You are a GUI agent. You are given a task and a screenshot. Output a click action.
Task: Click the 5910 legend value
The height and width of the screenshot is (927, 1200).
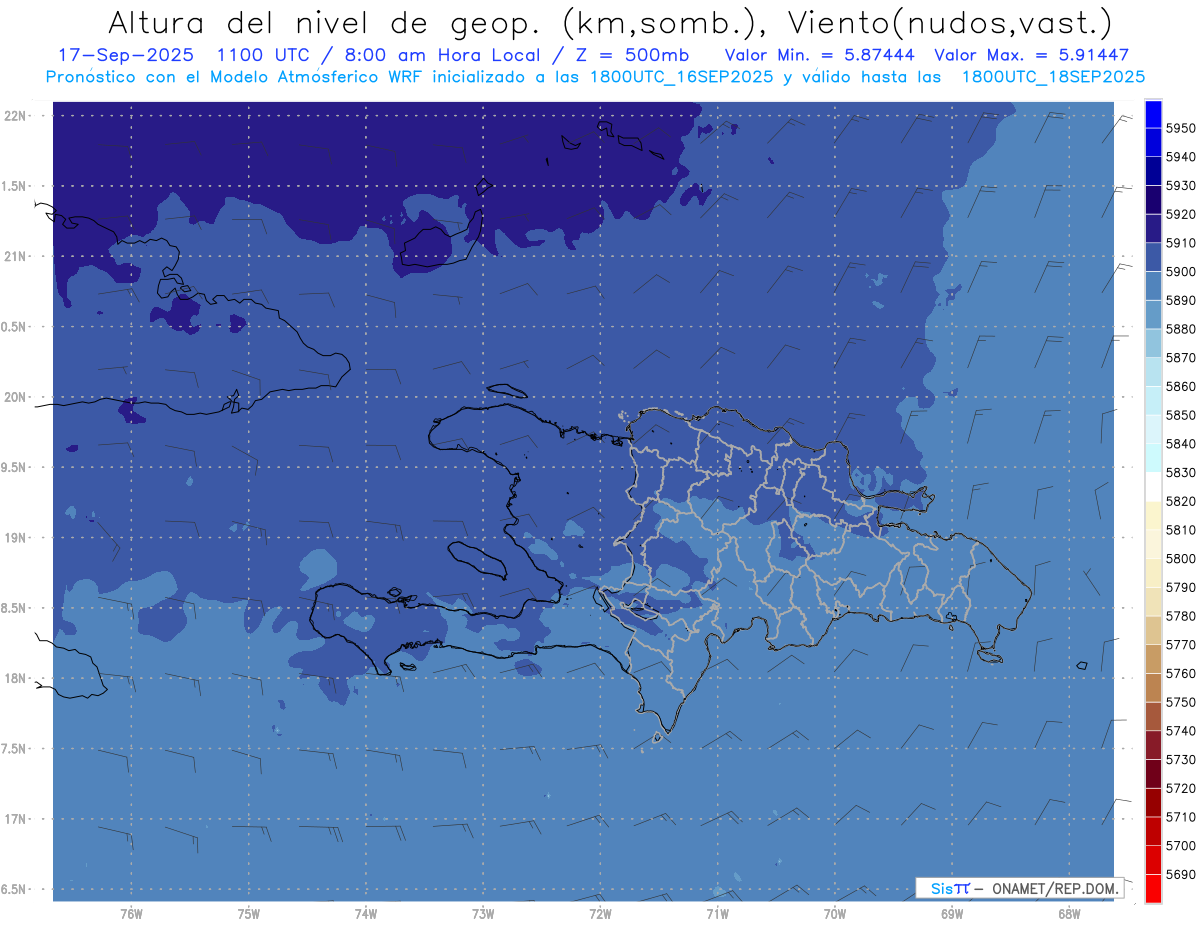point(1180,243)
